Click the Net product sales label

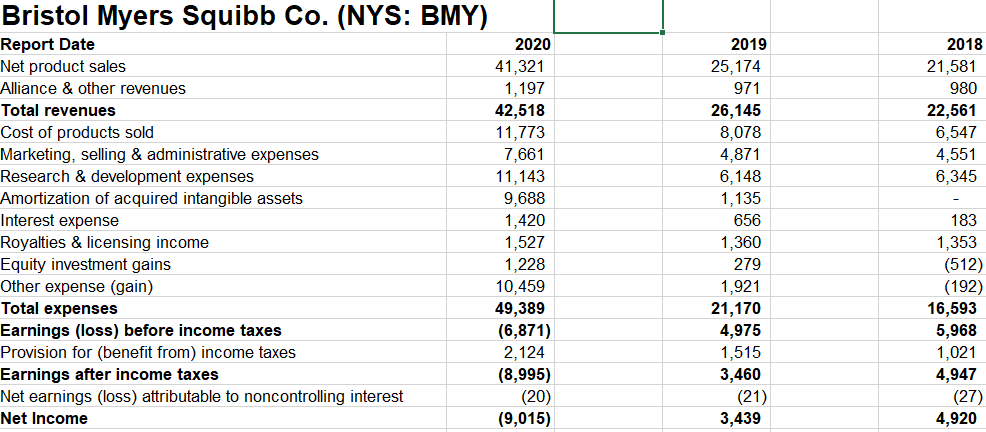tap(64, 67)
